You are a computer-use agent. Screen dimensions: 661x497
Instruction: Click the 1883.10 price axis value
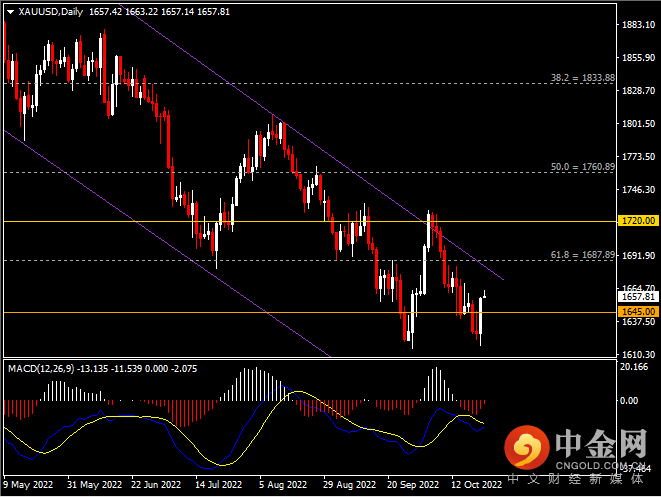click(x=639, y=25)
